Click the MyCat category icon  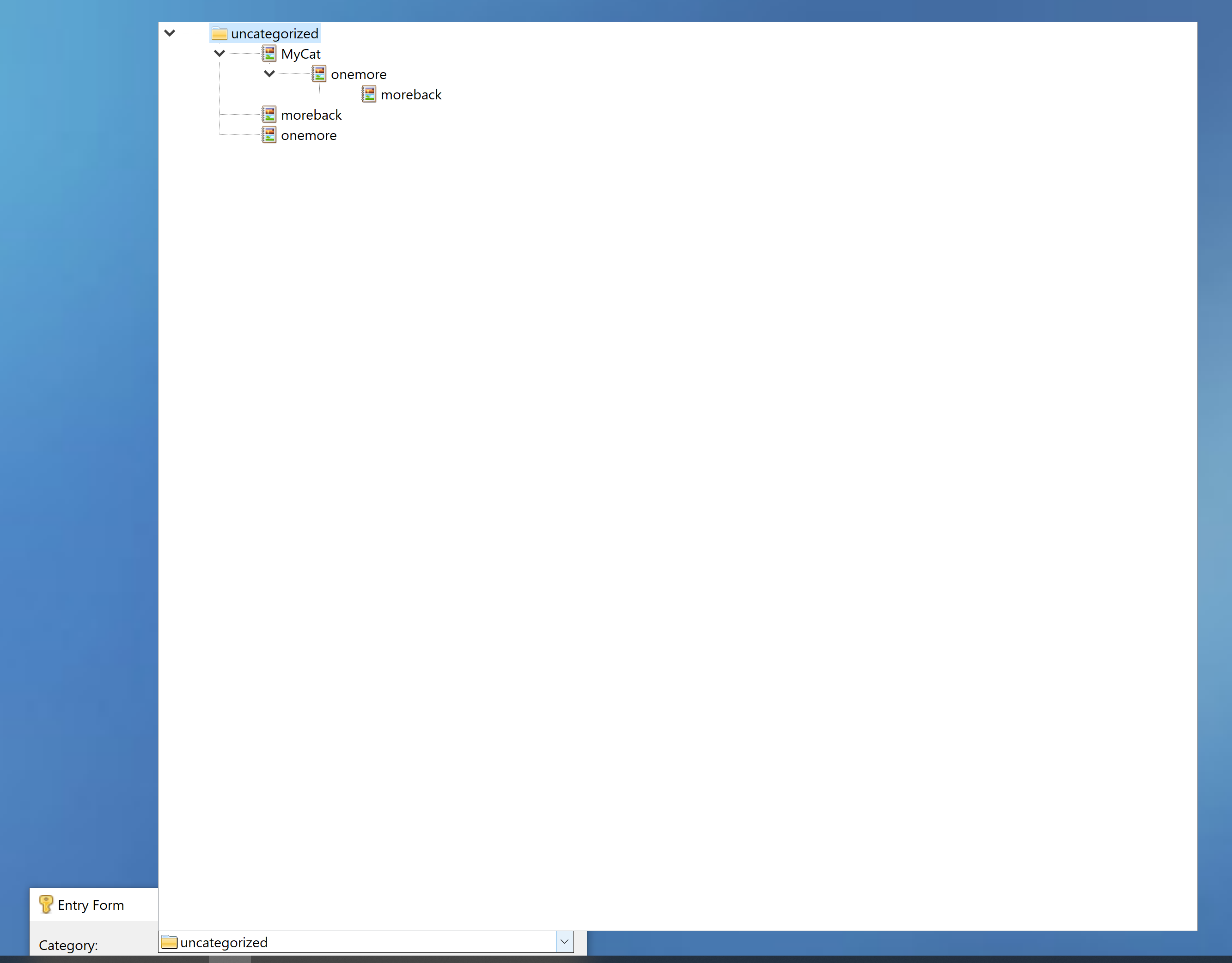(x=269, y=54)
